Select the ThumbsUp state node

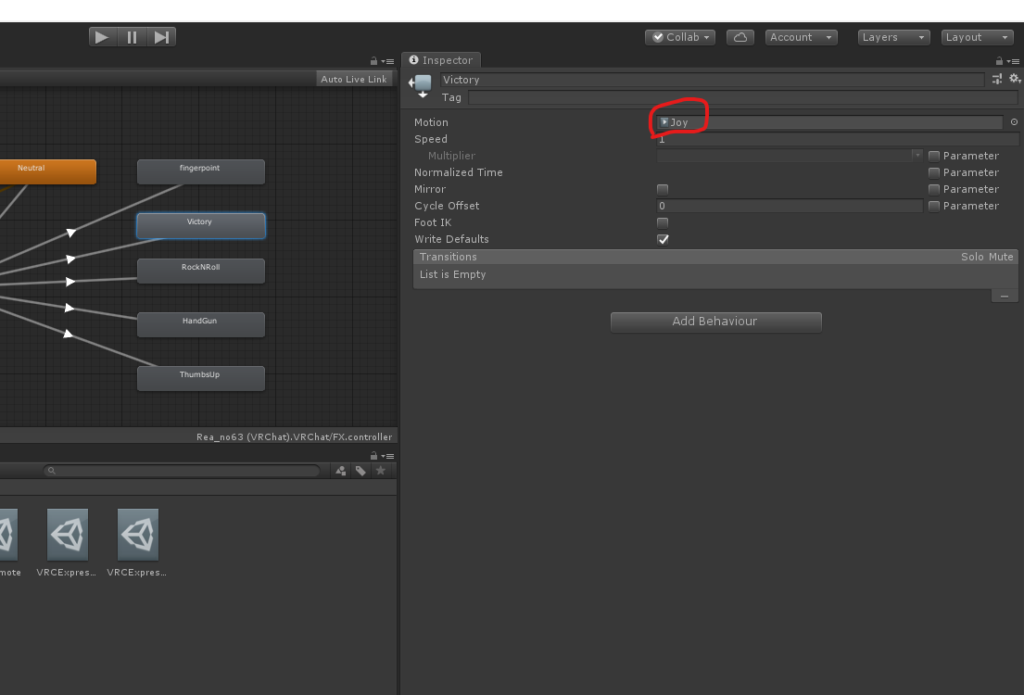point(200,378)
